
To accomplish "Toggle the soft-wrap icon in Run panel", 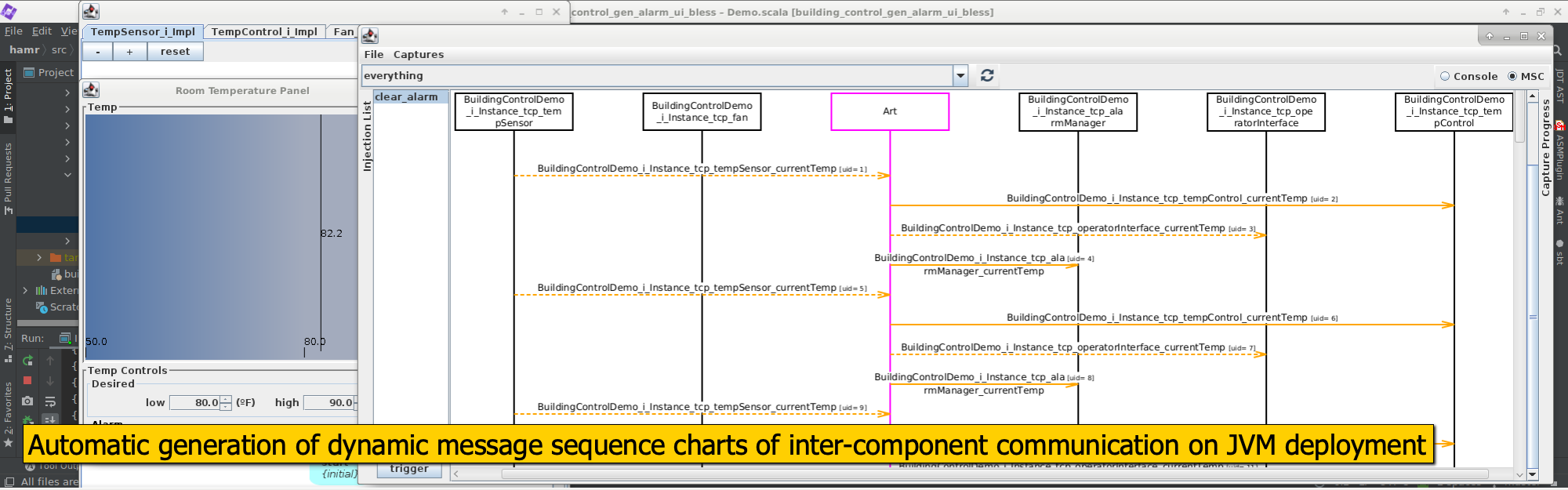I will (50, 401).
